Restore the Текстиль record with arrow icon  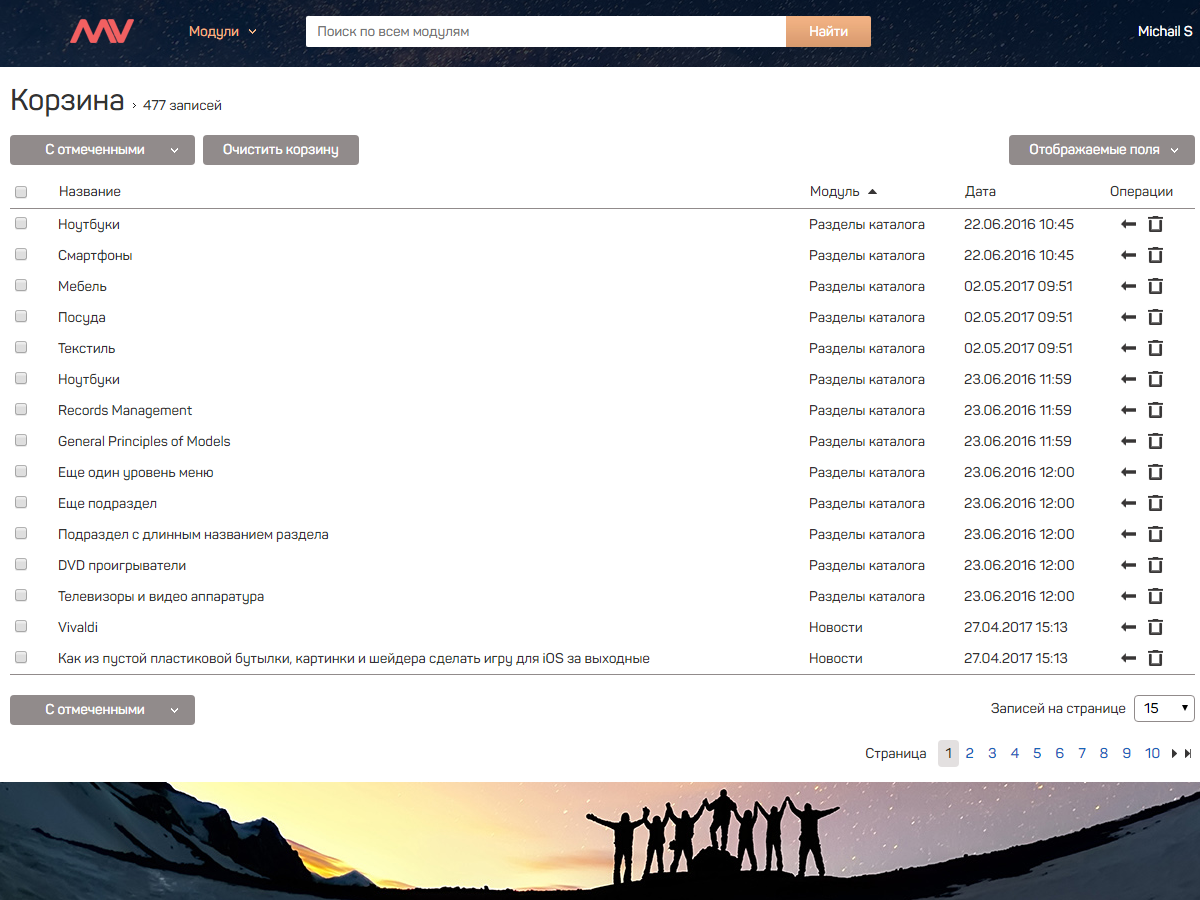point(1129,349)
